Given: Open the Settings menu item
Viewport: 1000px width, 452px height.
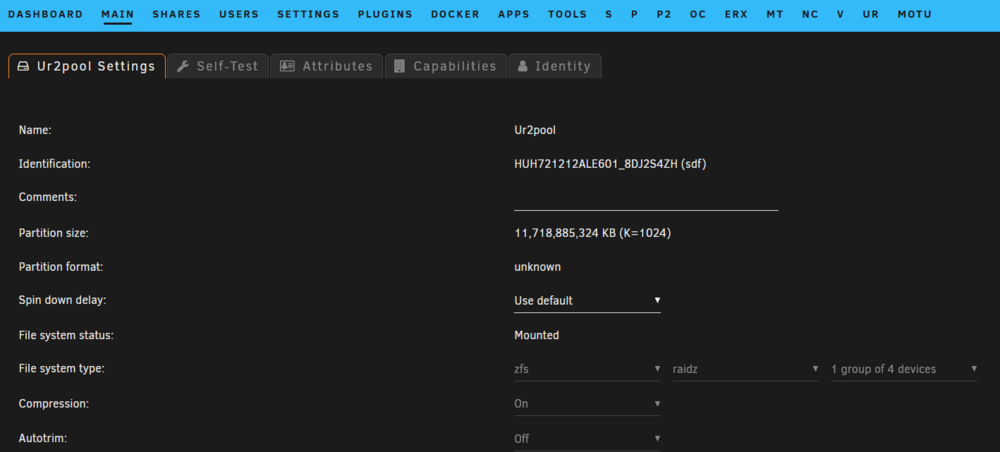Looking at the screenshot, I should (x=308, y=14).
